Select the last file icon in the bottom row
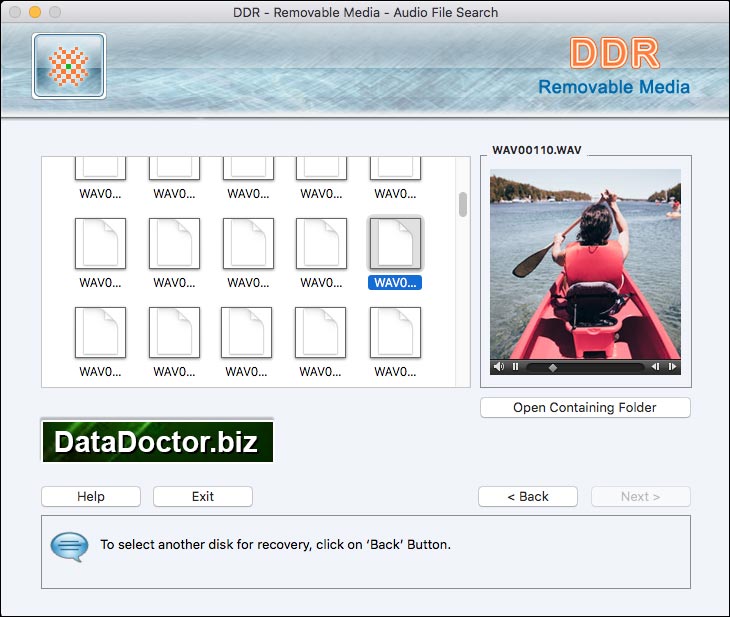 pos(395,333)
